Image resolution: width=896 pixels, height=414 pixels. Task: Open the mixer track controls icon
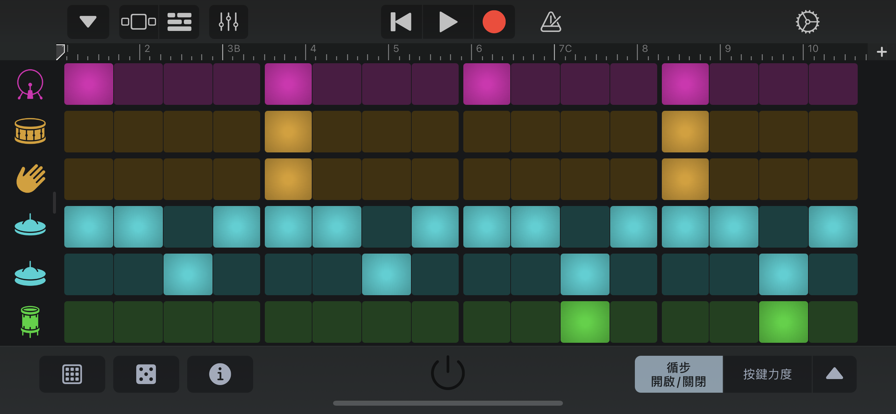[228, 22]
